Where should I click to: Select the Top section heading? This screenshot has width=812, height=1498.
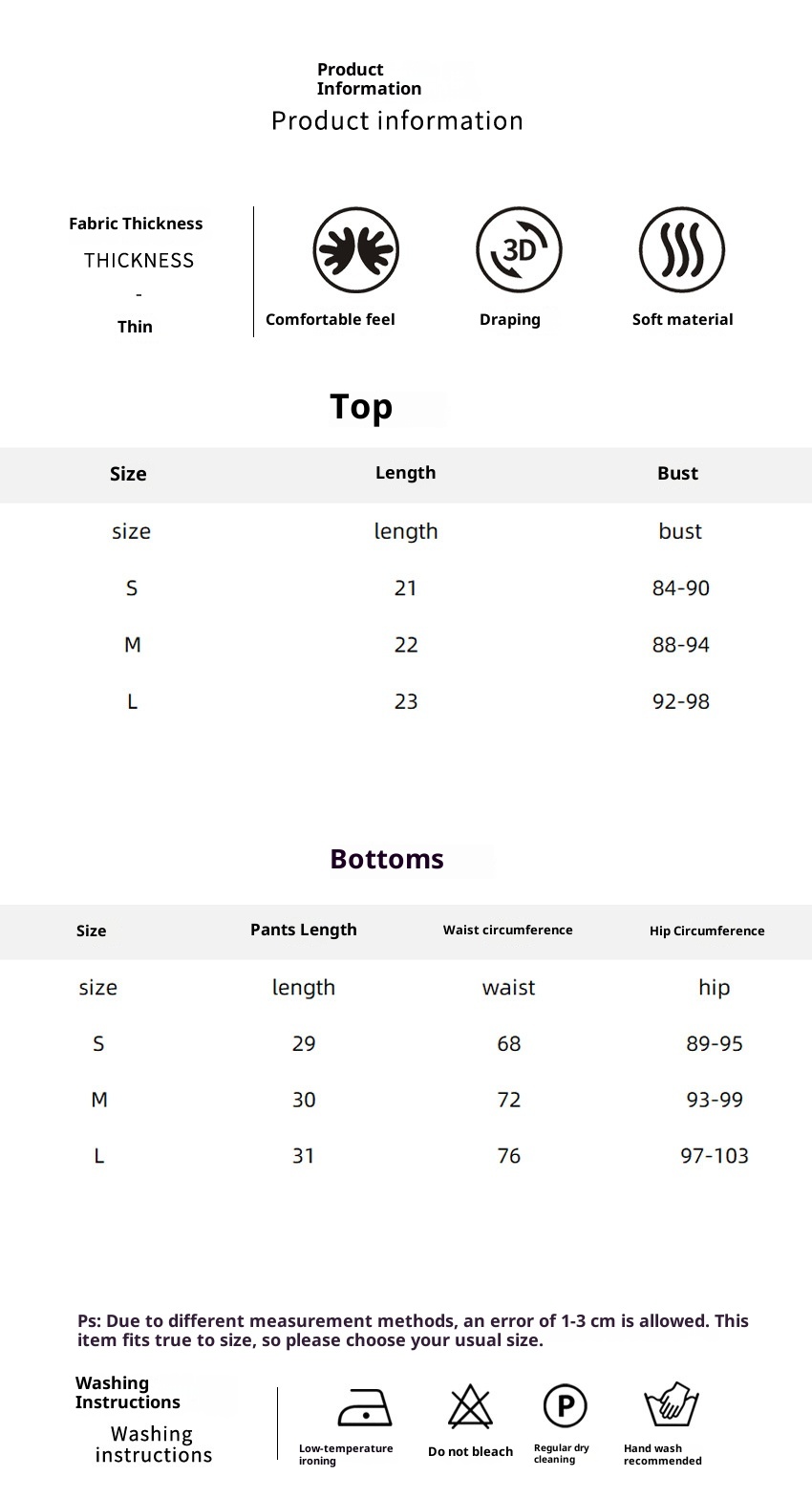coord(361,407)
